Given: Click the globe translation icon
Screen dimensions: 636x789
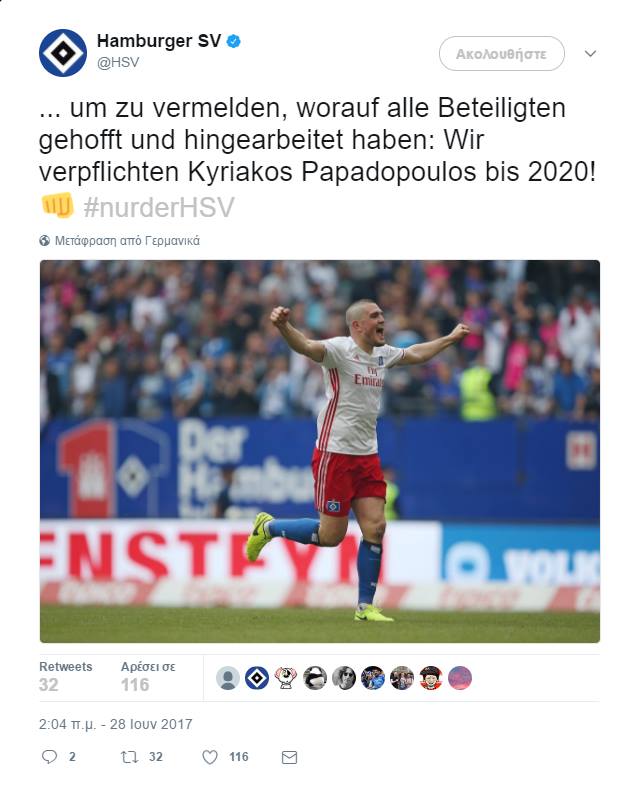Looking at the screenshot, I should pyautogui.click(x=44, y=241).
